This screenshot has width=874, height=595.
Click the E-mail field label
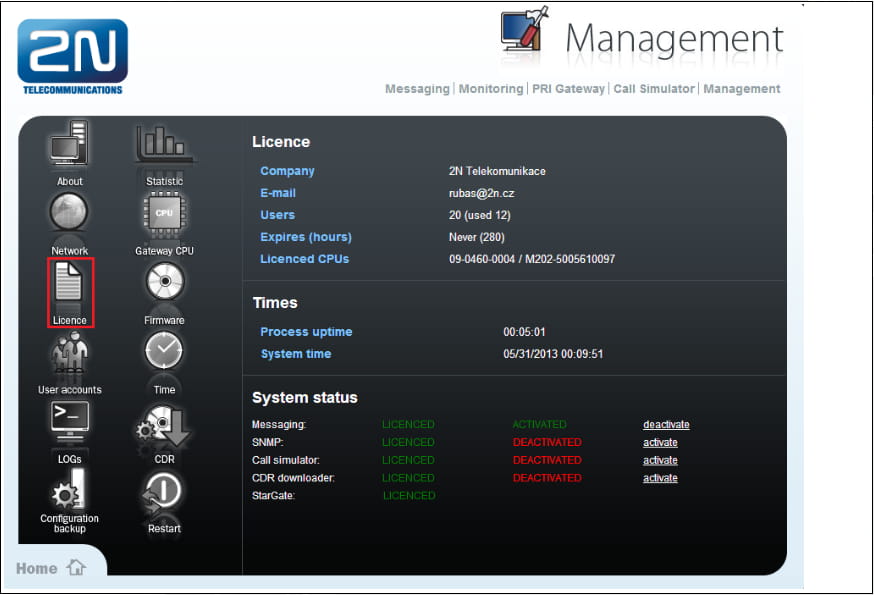point(278,193)
